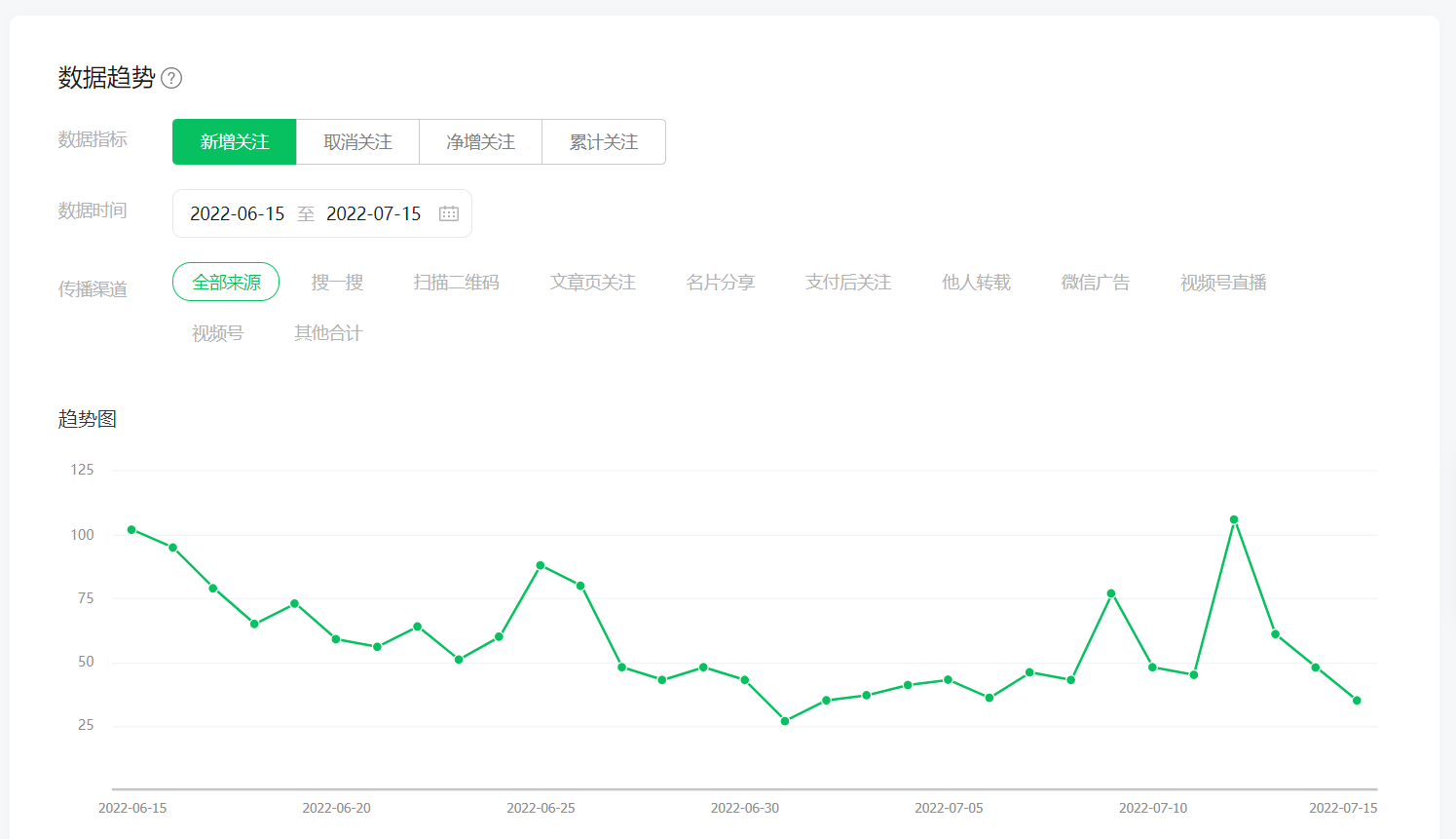Click the 100 y-axis label
Image resolution: width=1456 pixels, height=839 pixels.
[82, 535]
